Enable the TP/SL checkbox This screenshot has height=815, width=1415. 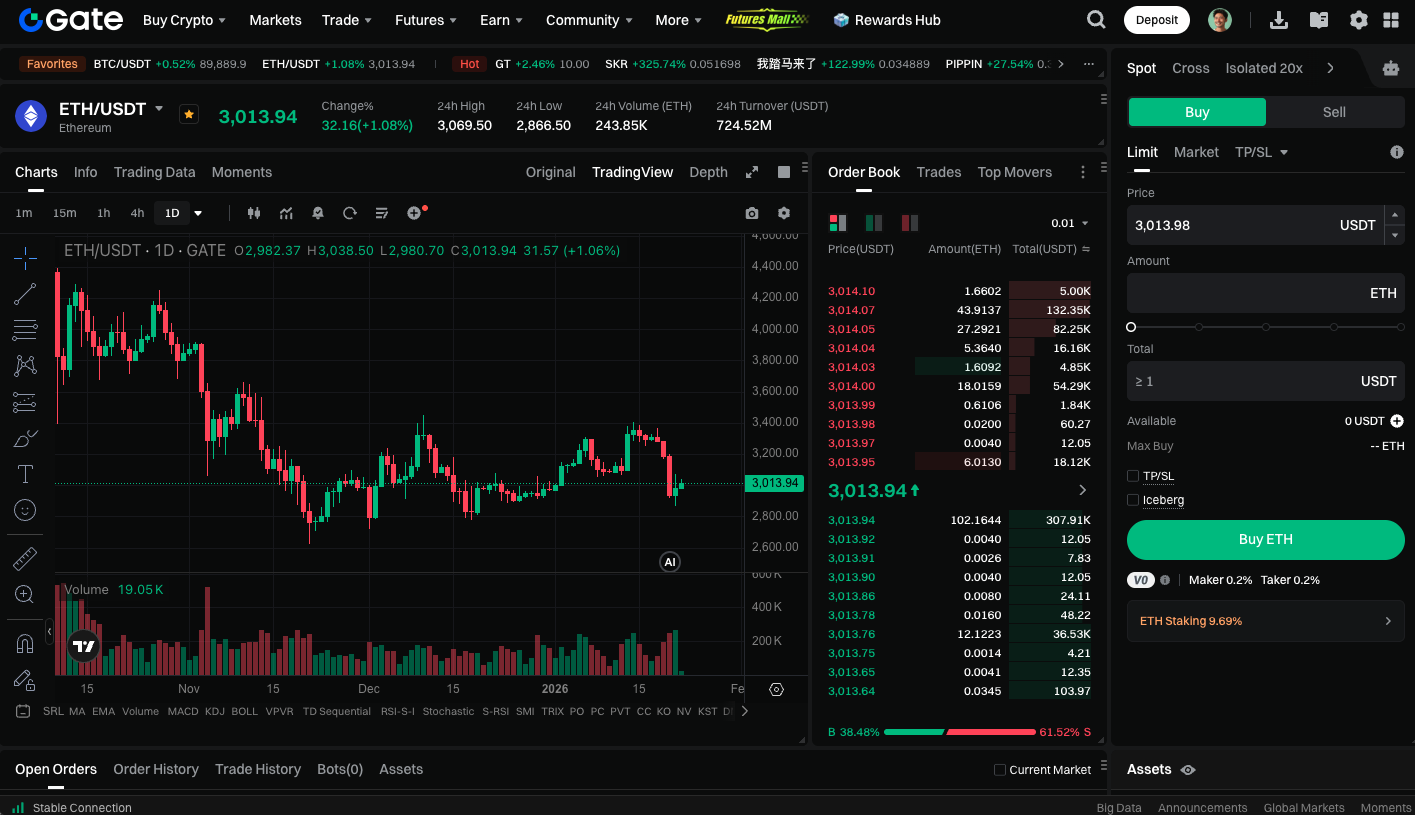1133,476
